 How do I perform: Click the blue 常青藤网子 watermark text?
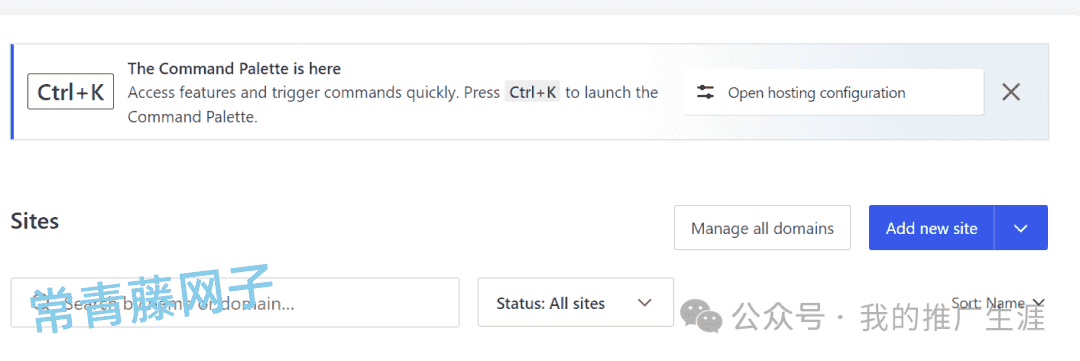click(150, 300)
